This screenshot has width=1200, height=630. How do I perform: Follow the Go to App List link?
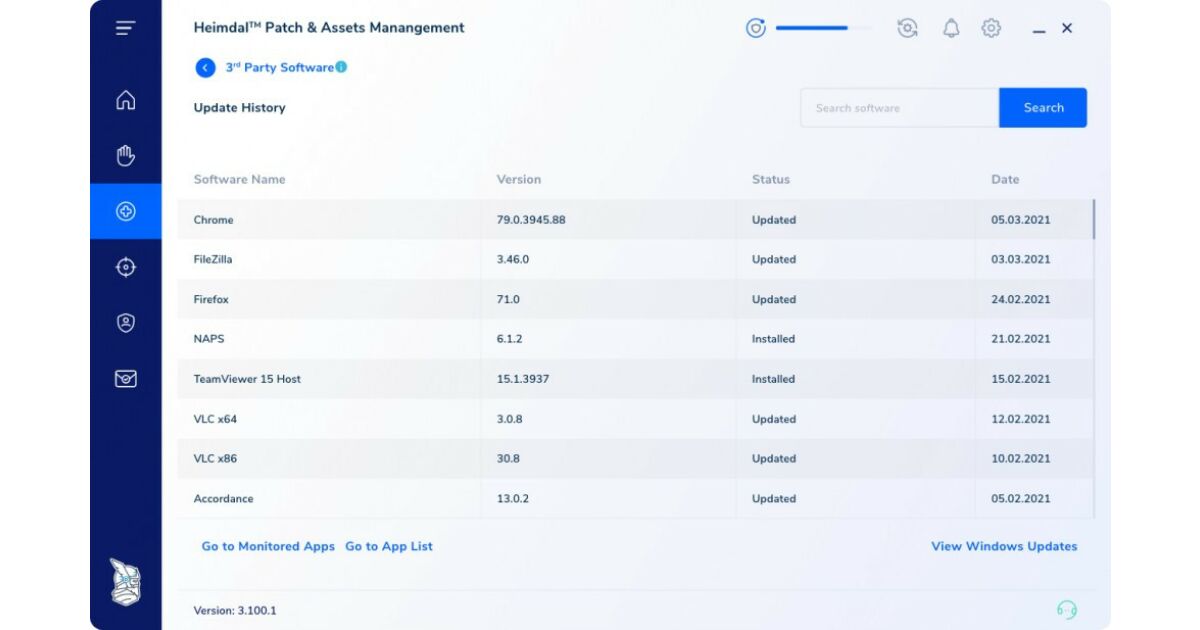tap(389, 546)
